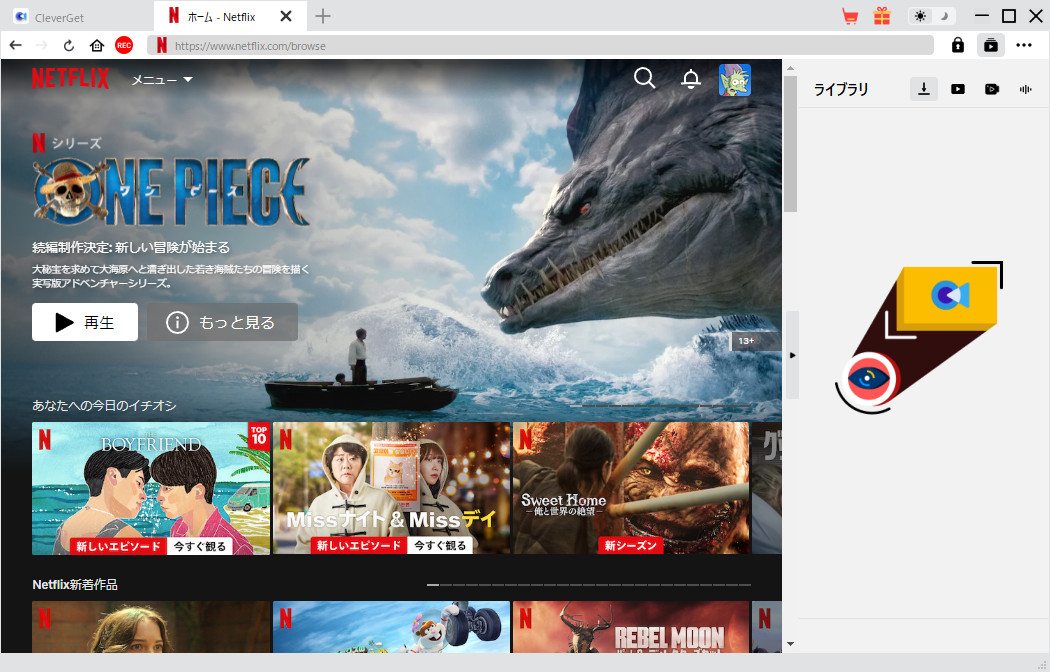Click the page scrollbar down arrow

coord(790,644)
